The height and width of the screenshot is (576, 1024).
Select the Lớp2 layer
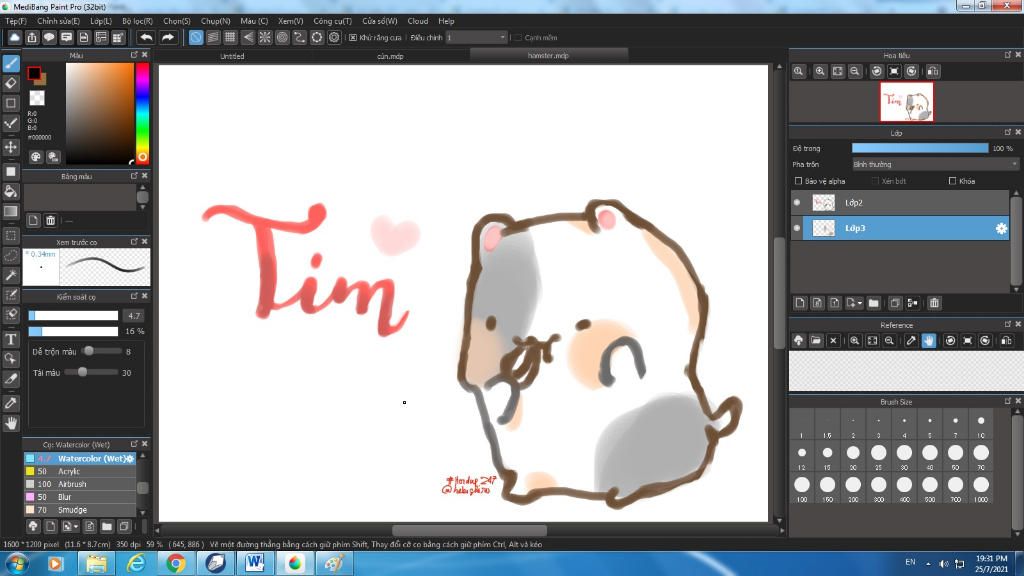[x=900, y=202]
